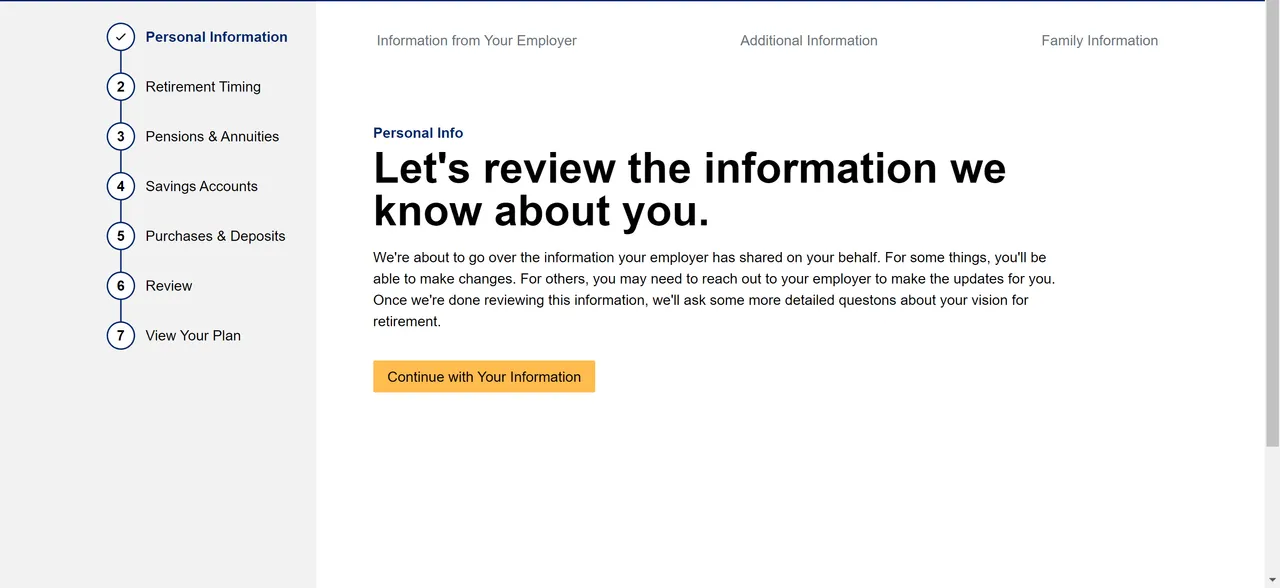Click the completed Personal Information checkmark circle

coord(120,36)
